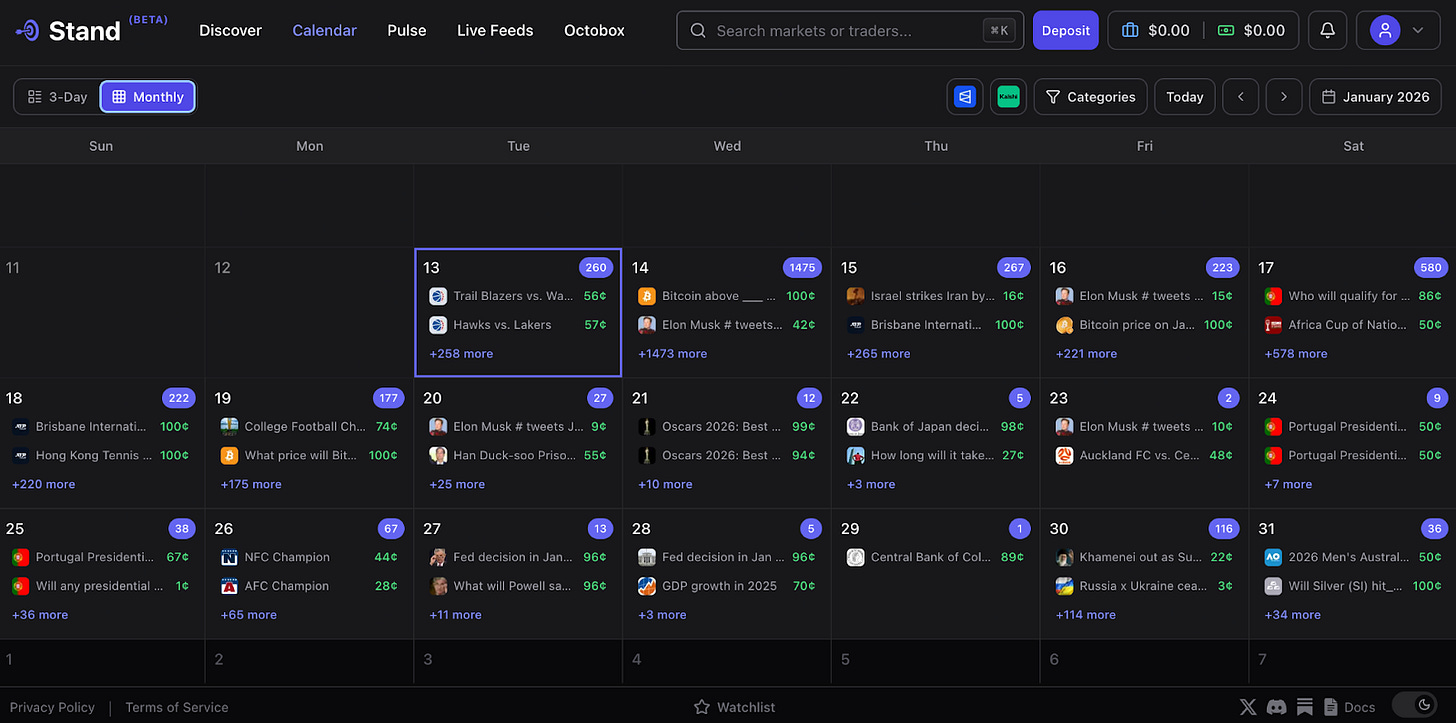Open the Pulse page
Viewport: 1456px width, 723px height.
[407, 30]
